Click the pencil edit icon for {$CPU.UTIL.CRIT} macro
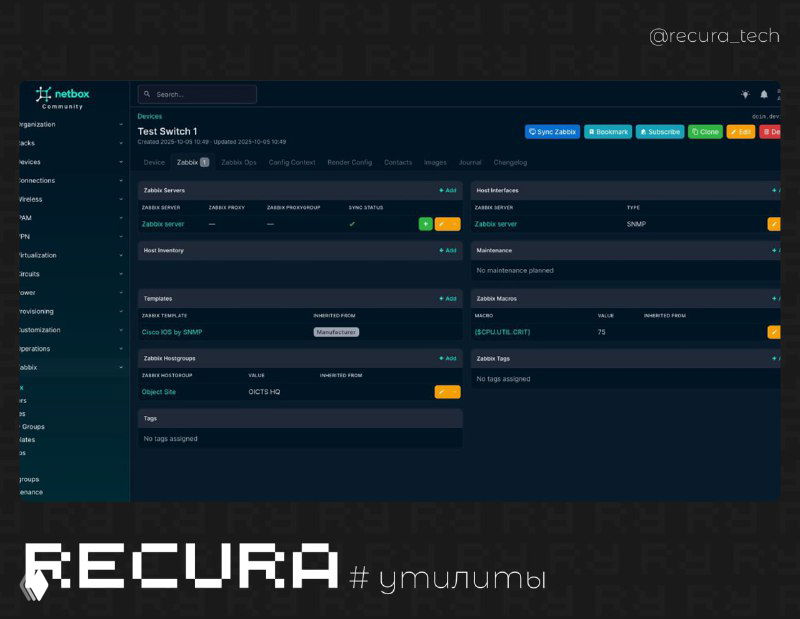The height and width of the screenshot is (619, 800). [x=773, y=331]
